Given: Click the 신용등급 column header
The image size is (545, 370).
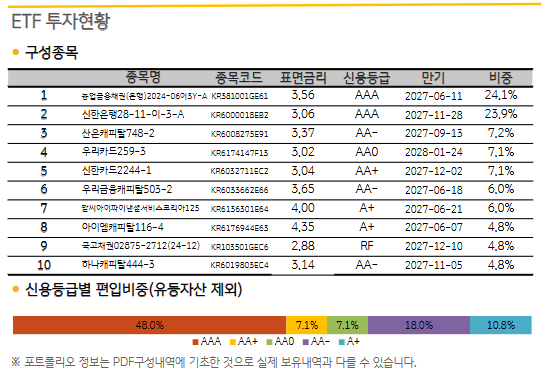Looking at the screenshot, I should click(367, 77).
